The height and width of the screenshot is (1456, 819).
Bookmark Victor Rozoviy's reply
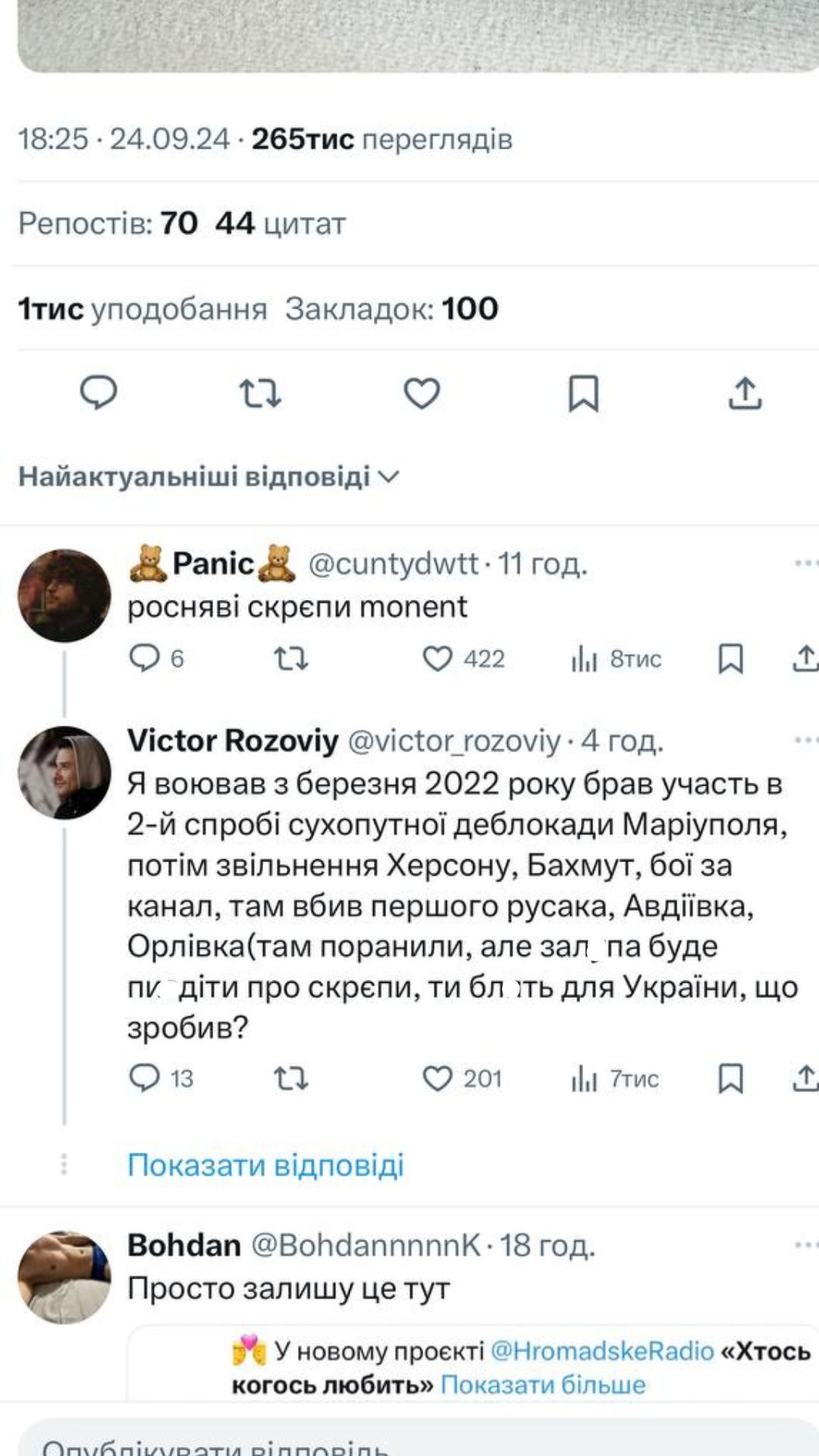click(732, 1077)
